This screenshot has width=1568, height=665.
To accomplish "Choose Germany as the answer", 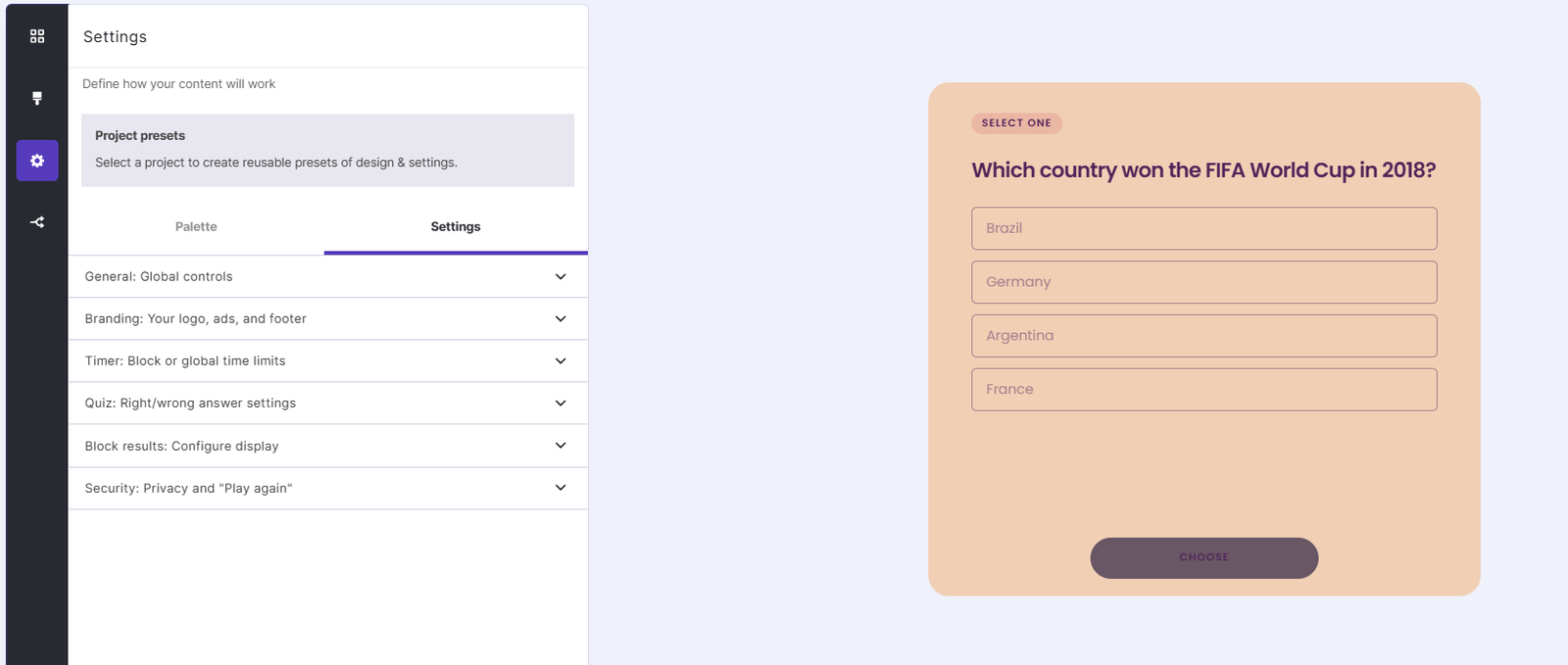I will point(1203,282).
